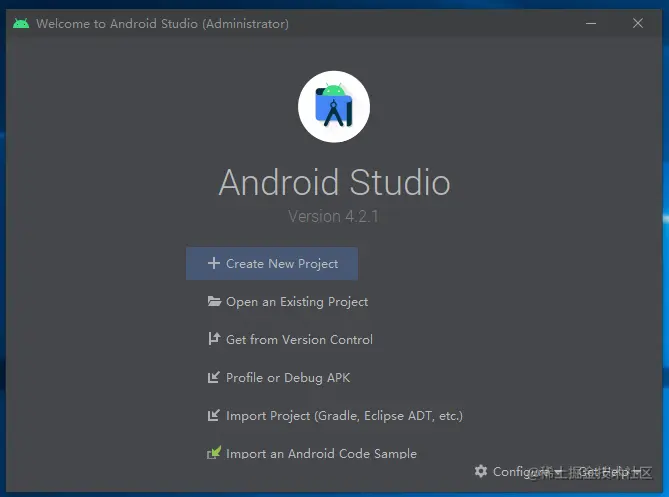Click the green Android Code Sample icon
The width and height of the screenshot is (669, 497).
click(214, 452)
